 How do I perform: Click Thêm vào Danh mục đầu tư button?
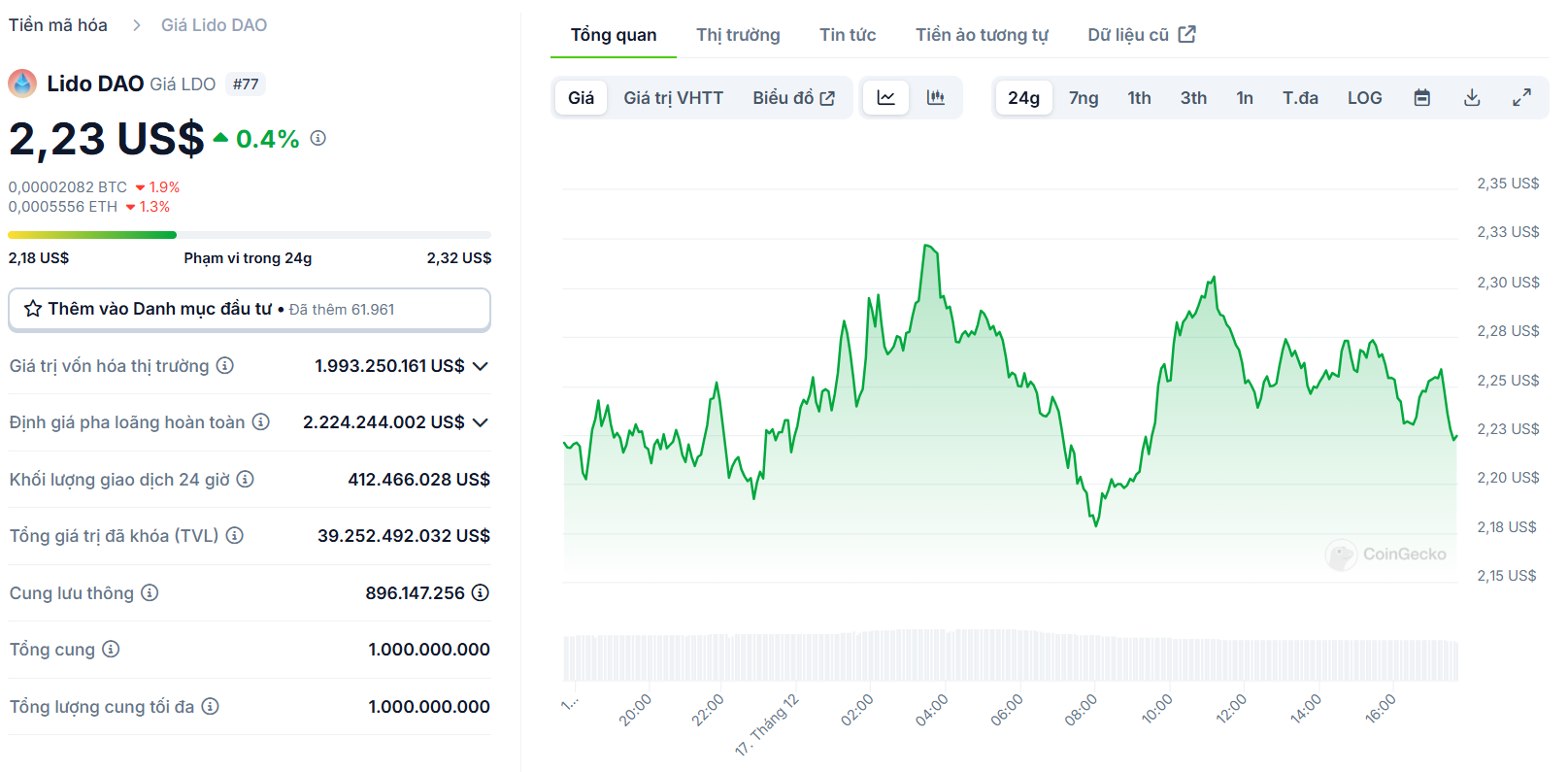pos(250,309)
